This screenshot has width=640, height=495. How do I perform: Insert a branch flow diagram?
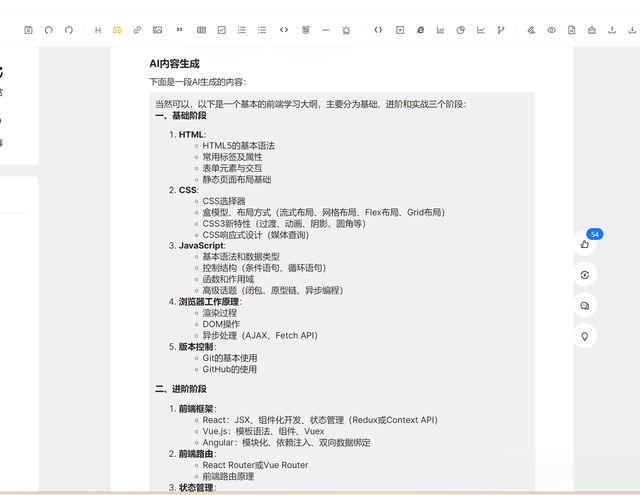(x=501, y=30)
